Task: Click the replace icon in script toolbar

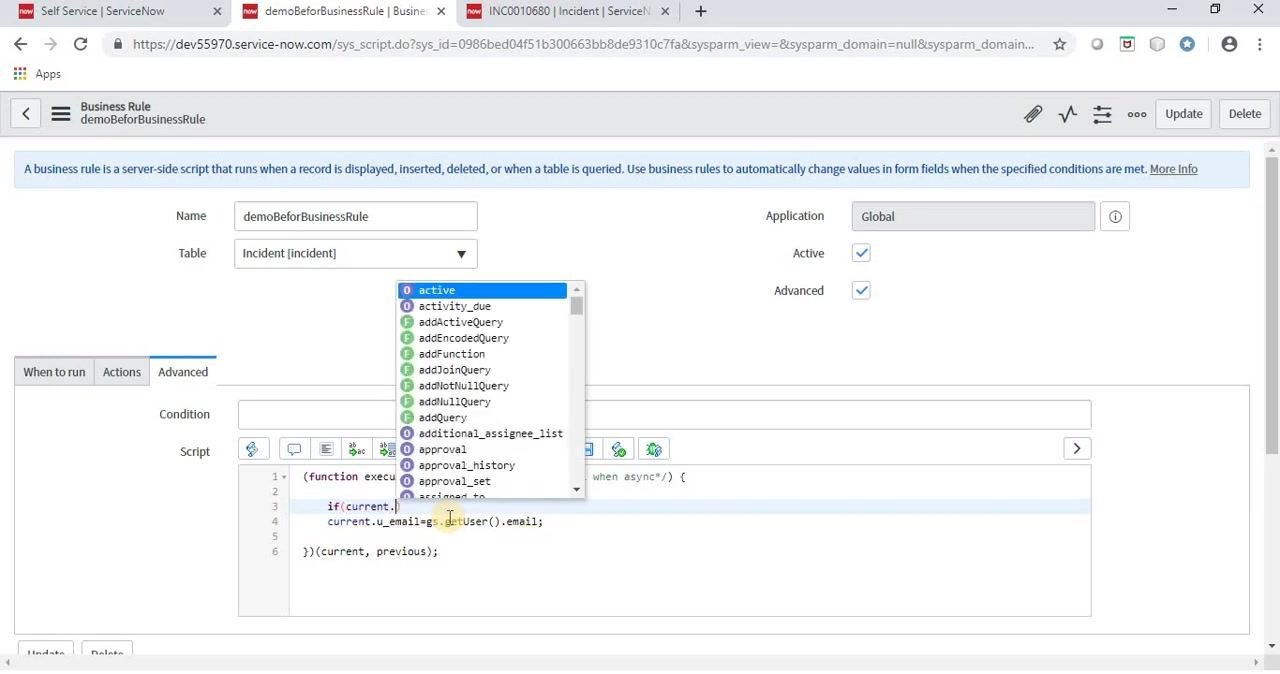Action: 357,450
